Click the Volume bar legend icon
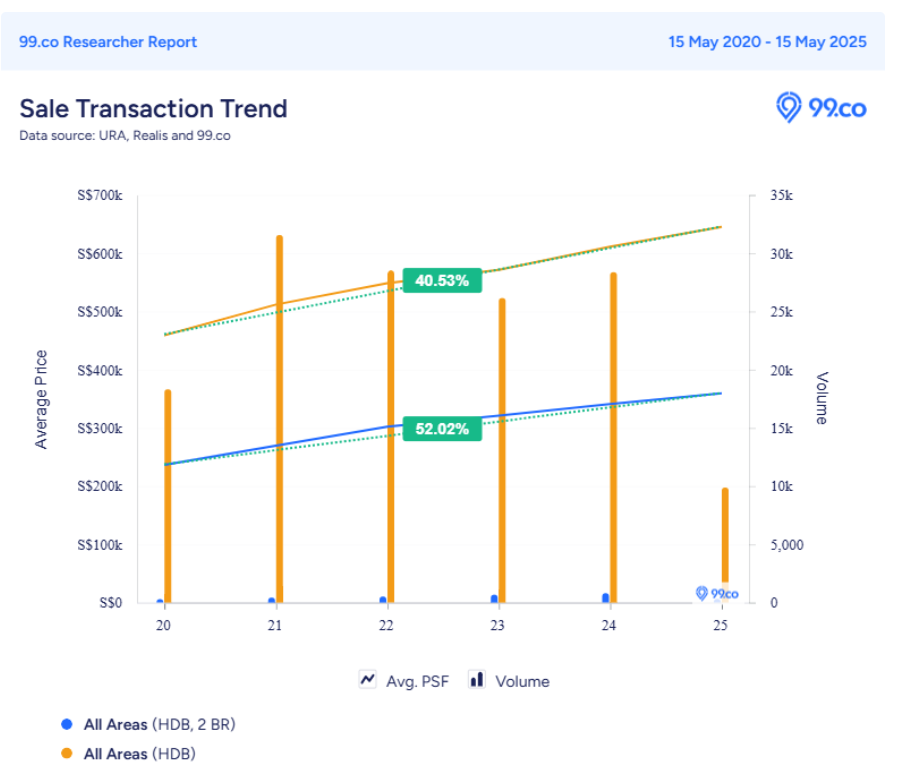 pyautogui.click(x=477, y=680)
